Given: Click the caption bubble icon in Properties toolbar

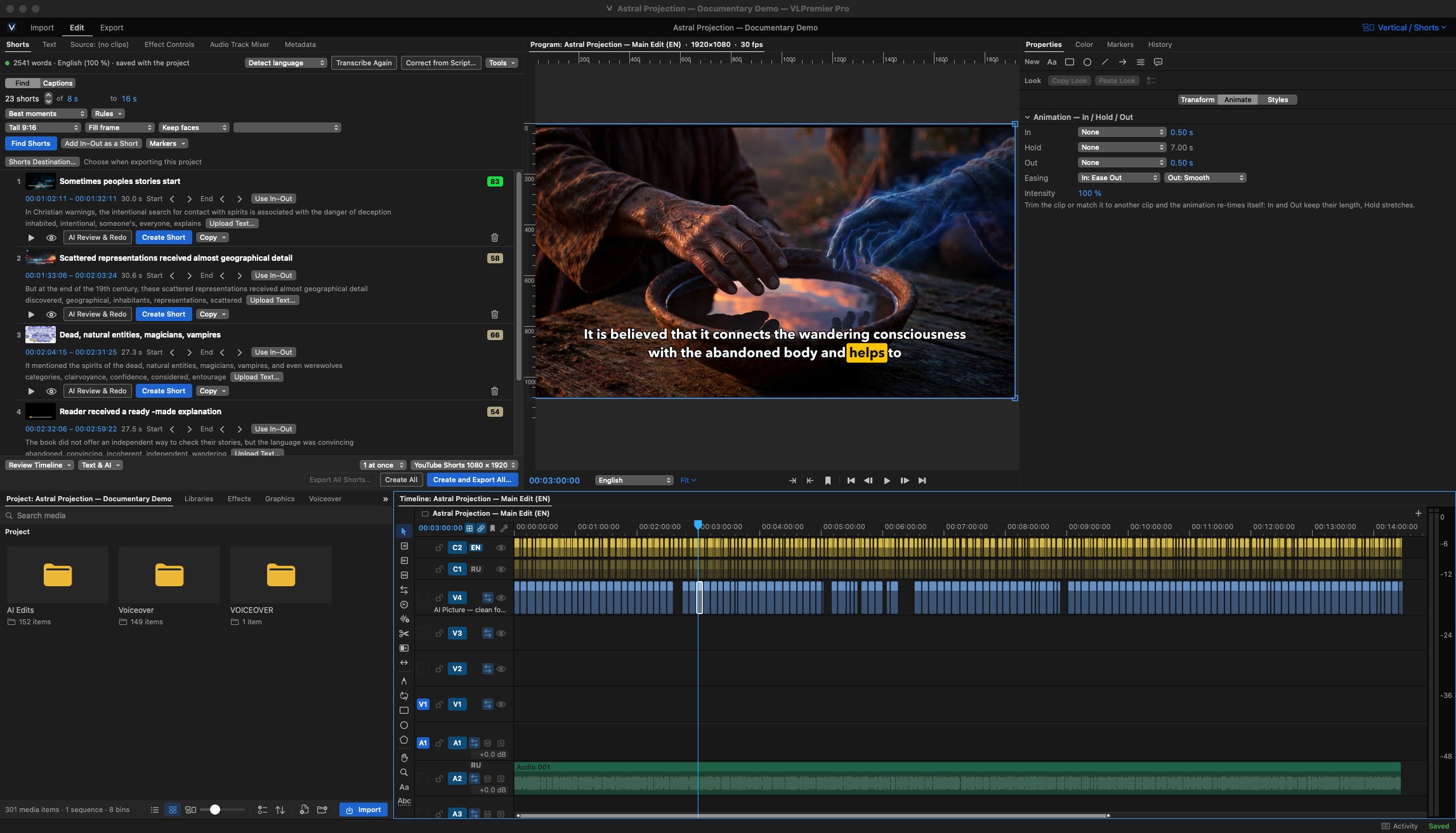Looking at the screenshot, I should 1158,62.
